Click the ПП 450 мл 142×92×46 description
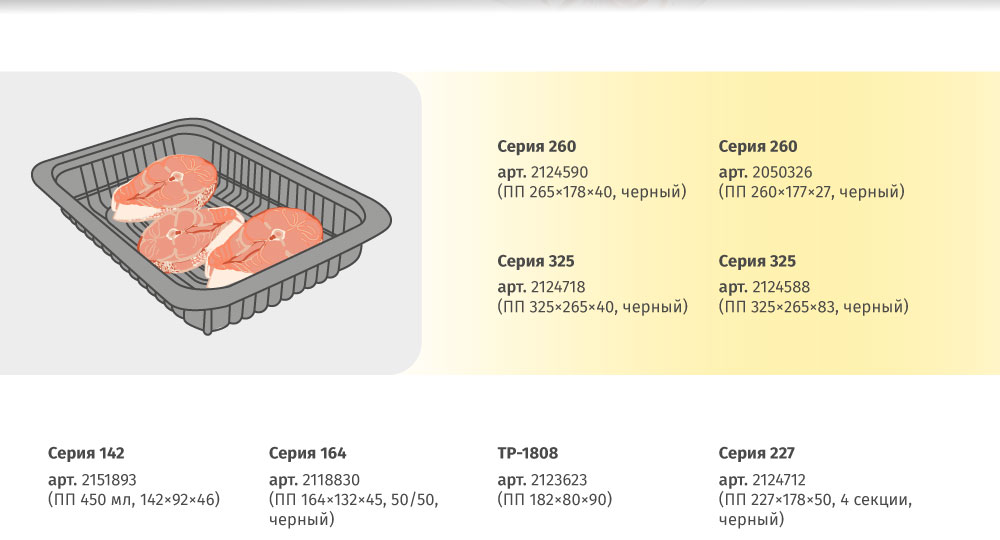Viewport: 1000px width, 540px height. (x=134, y=499)
